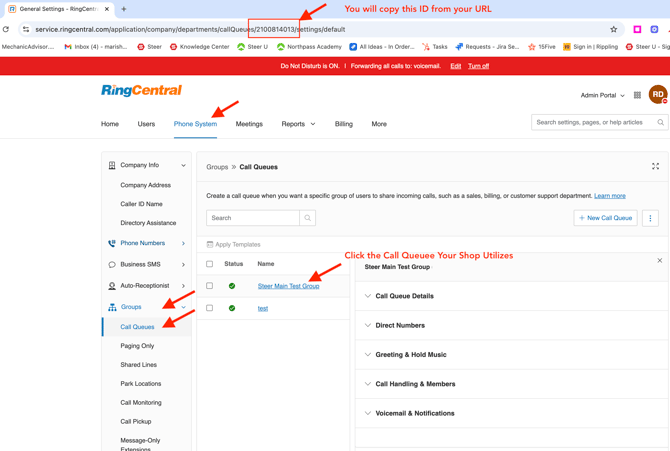Click the Auto-Receptionist person icon
670x451 pixels.
(112, 286)
